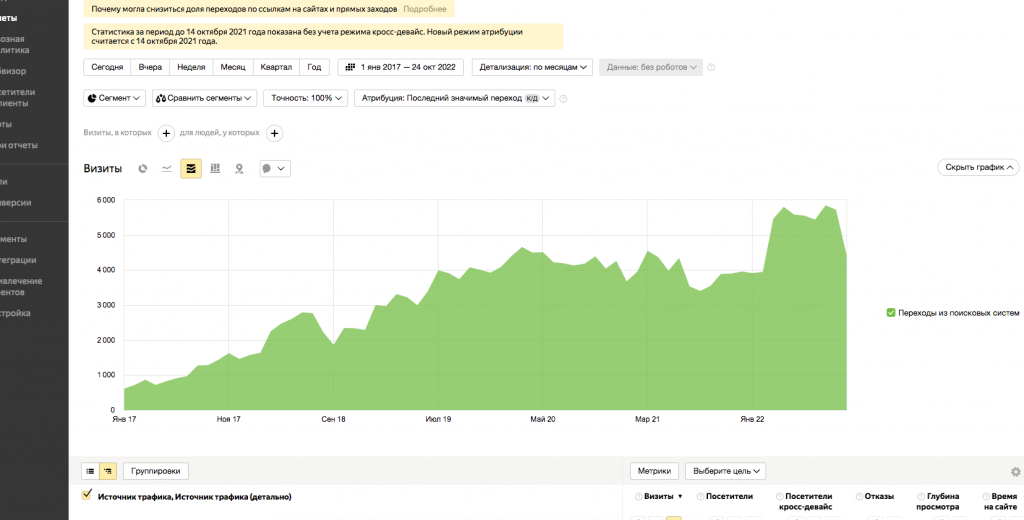Open 'Точность: 100%' dropdown
The height and width of the screenshot is (520, 1024).
[305, 99]
